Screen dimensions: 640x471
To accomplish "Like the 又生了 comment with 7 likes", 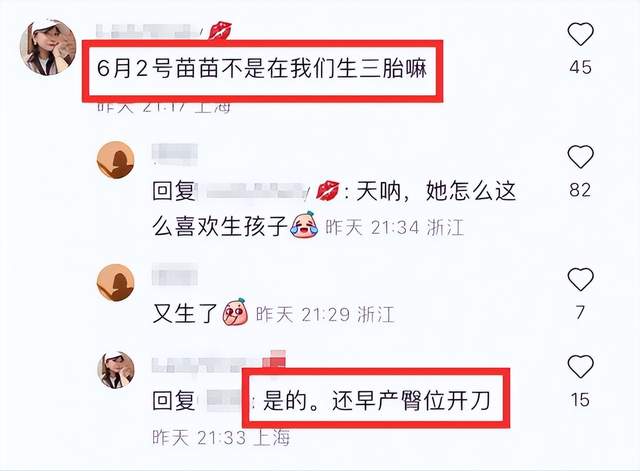I will [580, 280].
